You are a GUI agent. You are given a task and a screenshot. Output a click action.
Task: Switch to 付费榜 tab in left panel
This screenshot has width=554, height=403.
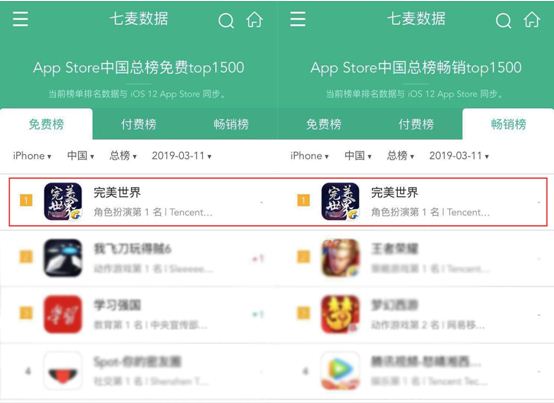[x=138, y=124]
